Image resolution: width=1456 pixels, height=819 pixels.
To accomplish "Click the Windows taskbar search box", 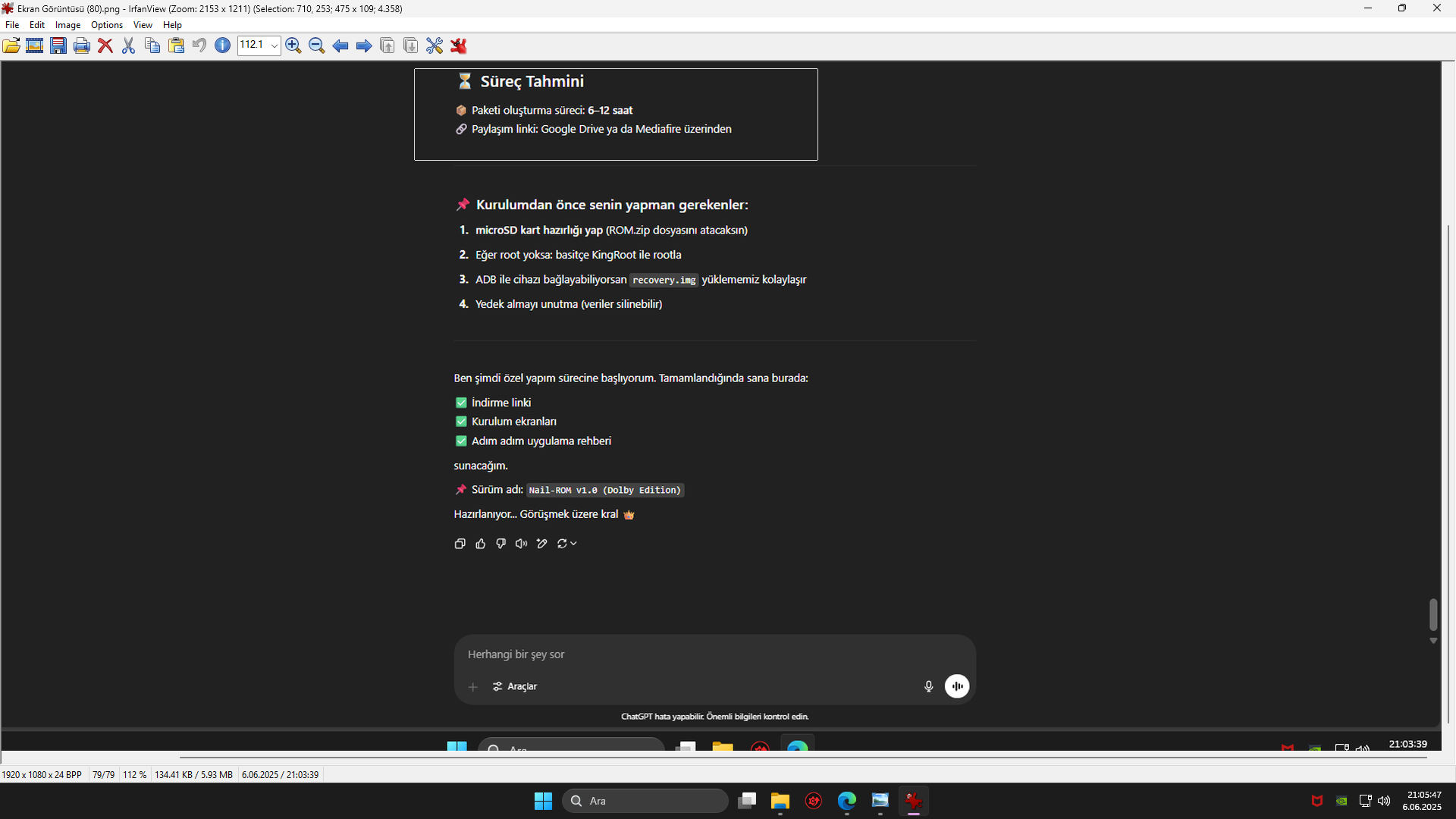I will click(x=645, y=801).
